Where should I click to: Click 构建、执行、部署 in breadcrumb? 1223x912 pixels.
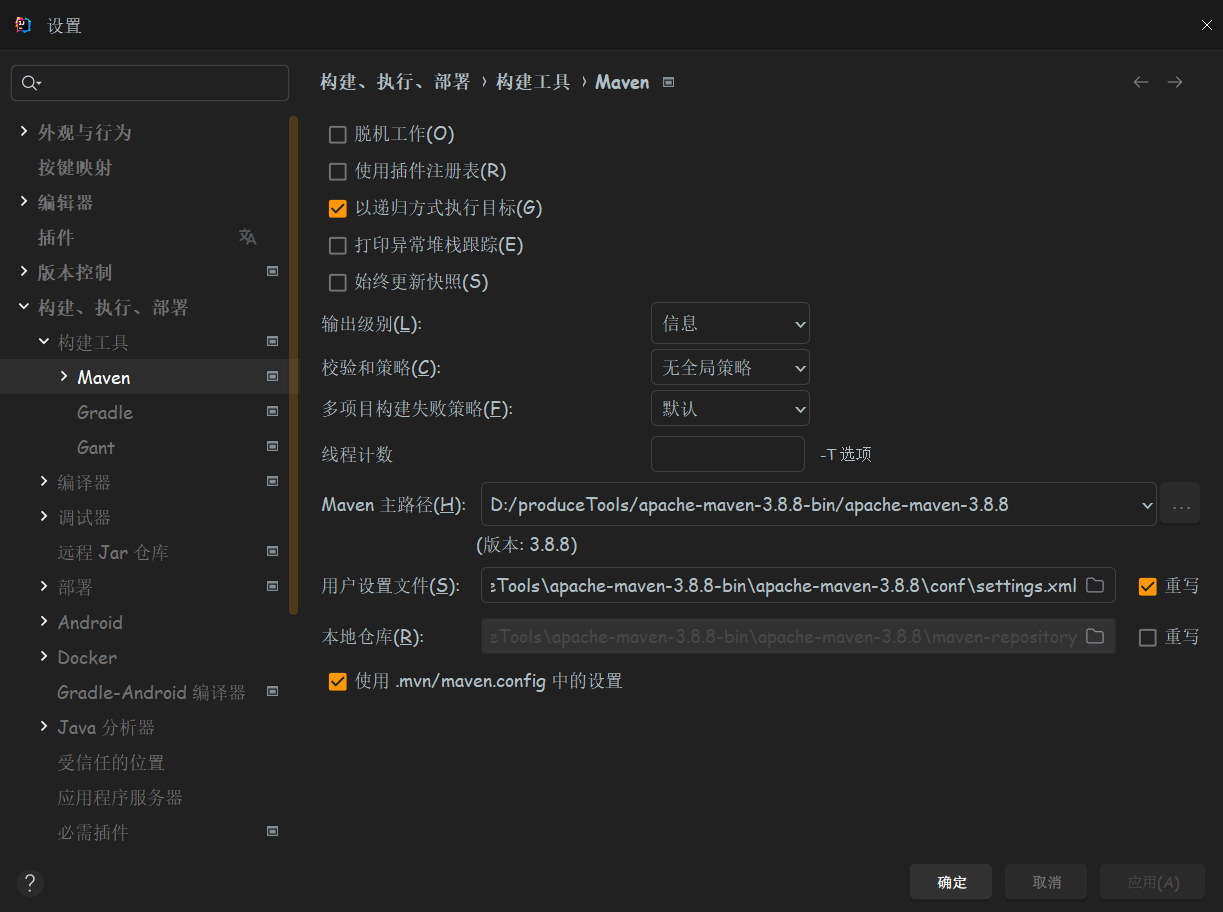click(x=395, y=82)
